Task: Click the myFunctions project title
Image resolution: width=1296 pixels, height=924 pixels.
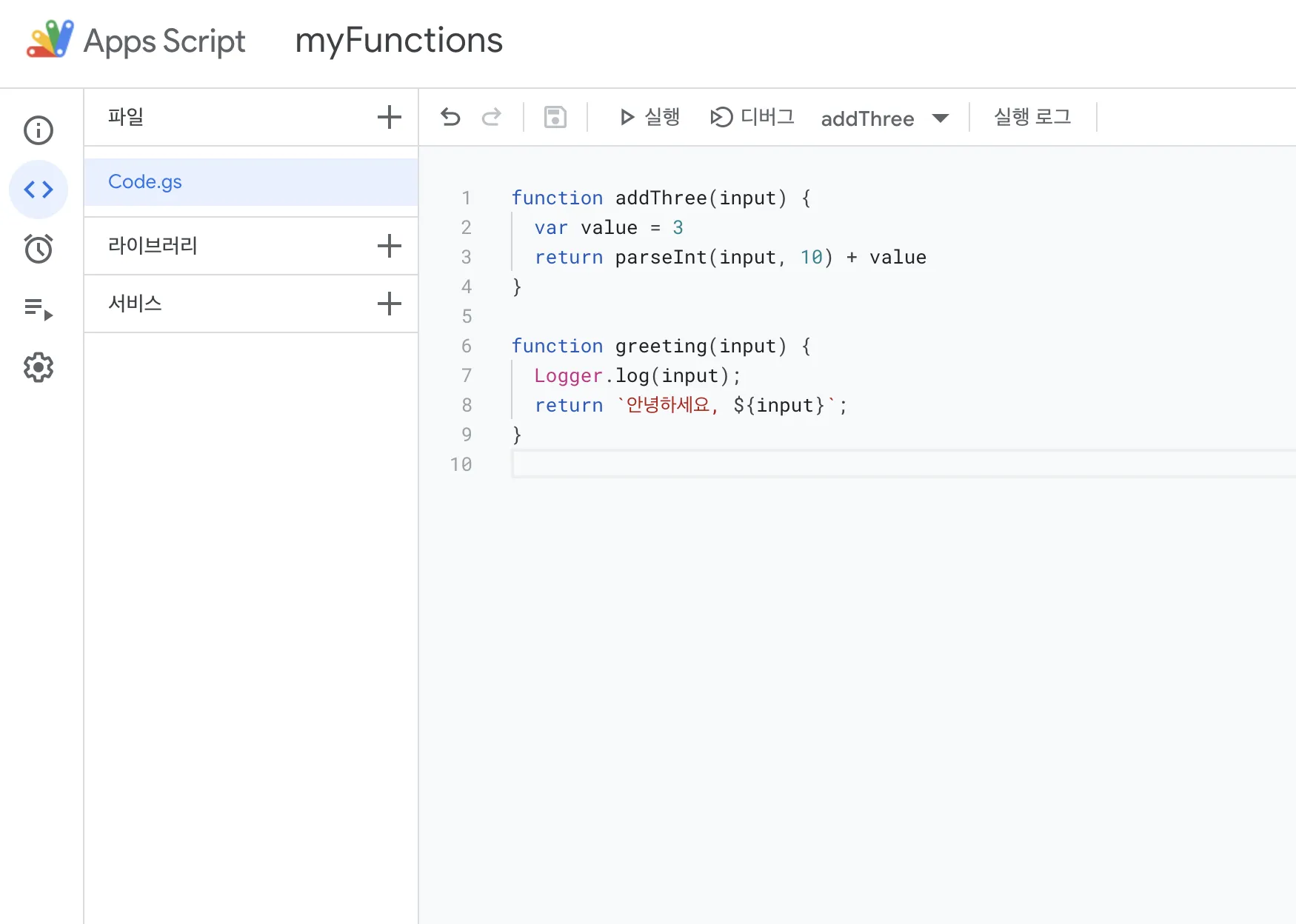Action: click(x=399, y=41)
